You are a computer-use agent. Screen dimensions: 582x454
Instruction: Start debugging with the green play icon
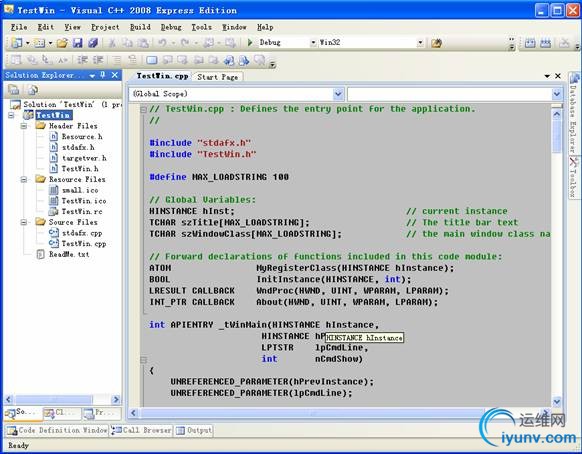250,43
